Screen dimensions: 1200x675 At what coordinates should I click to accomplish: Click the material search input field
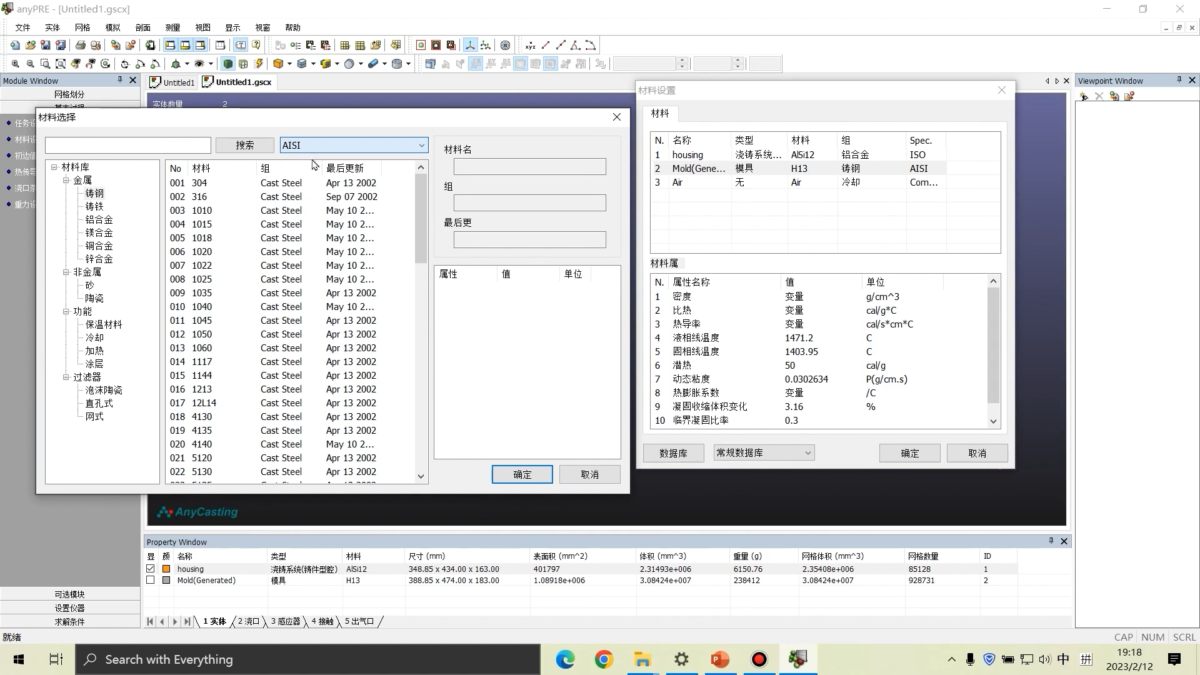pos(128,145)
